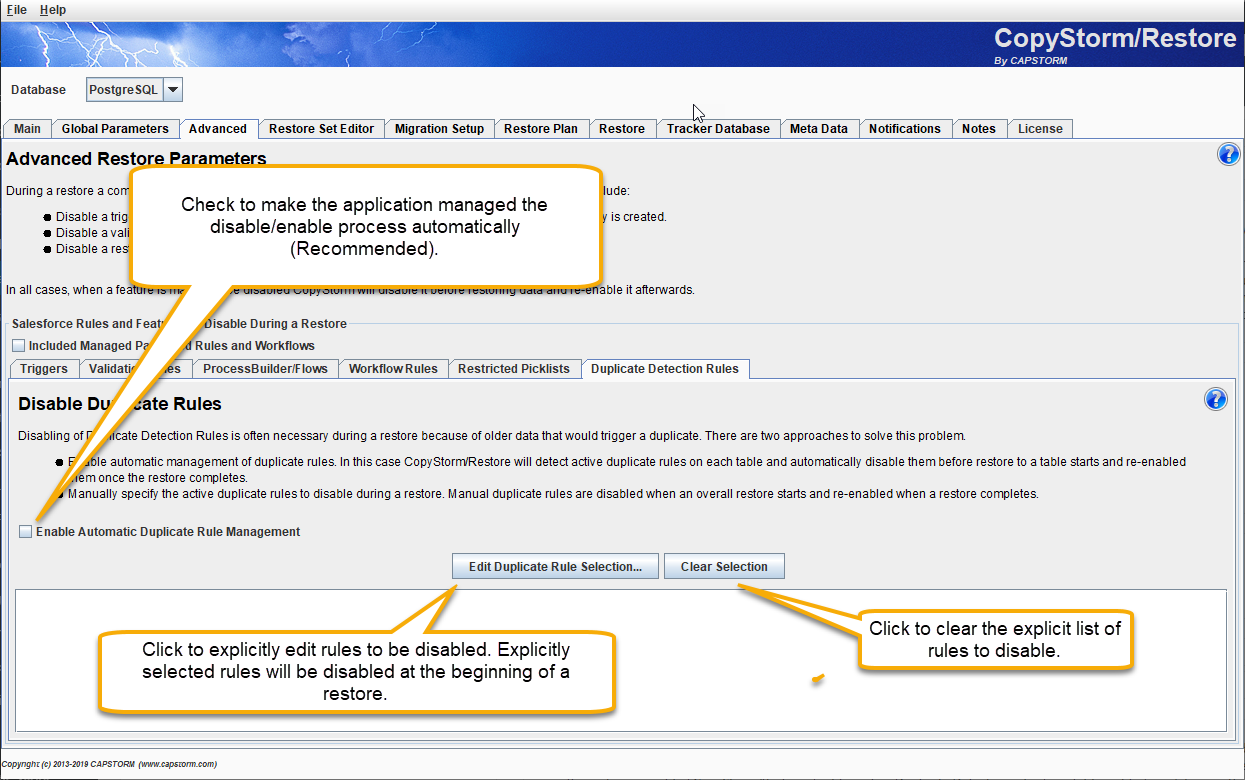Open the Help menu
Viewport: 1245px width, 780px height.
53,9
